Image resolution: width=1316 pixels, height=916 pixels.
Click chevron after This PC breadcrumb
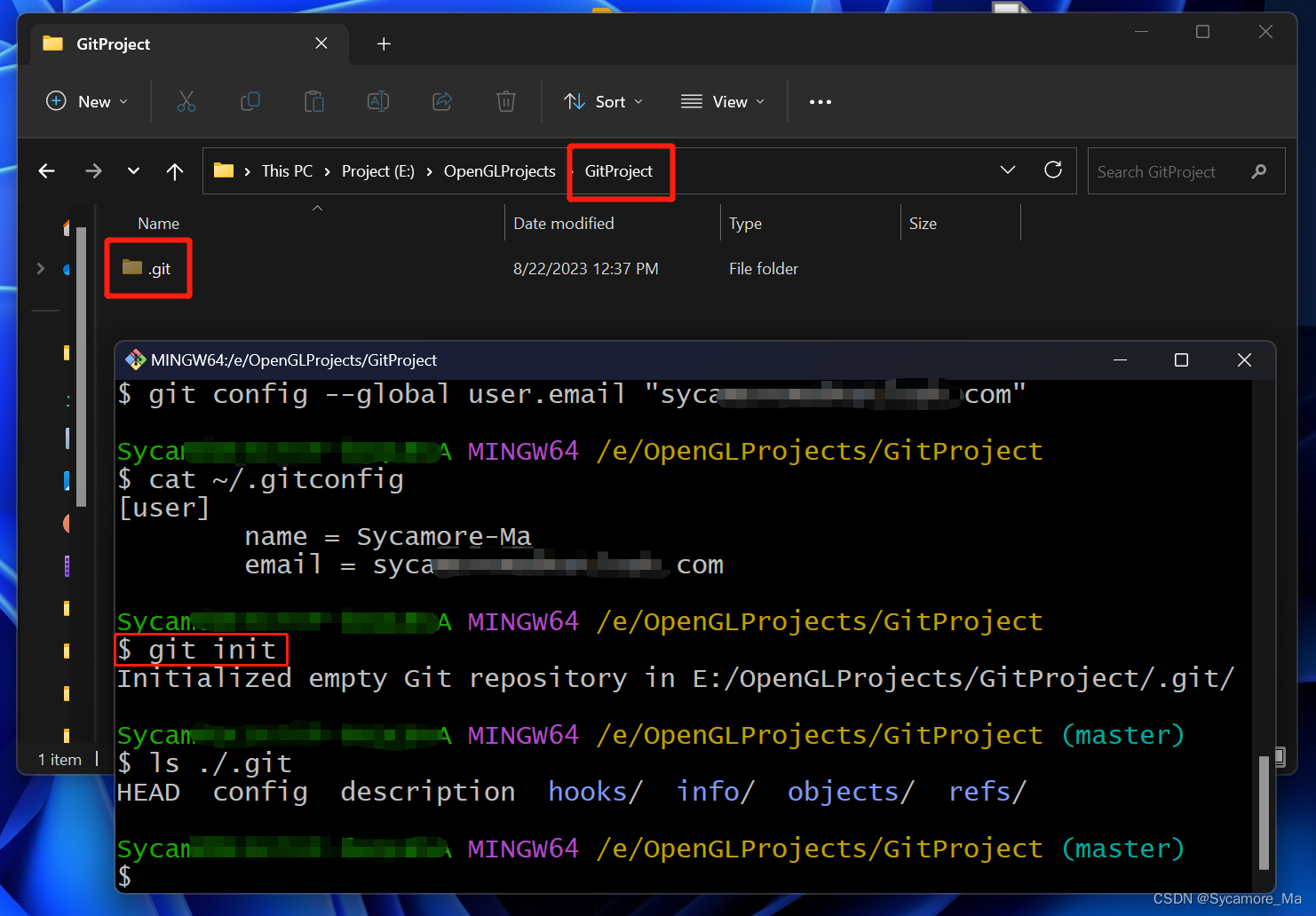click(x=328, y=171)
